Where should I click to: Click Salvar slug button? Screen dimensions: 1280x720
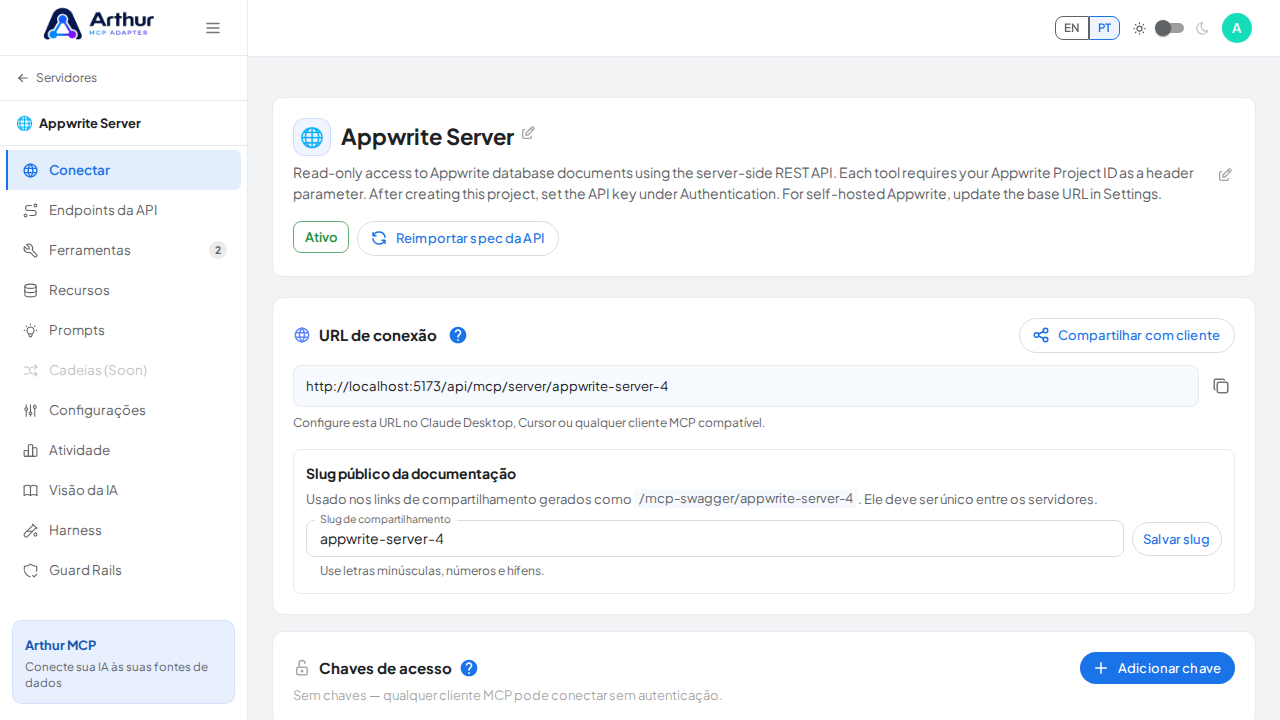(1177, 539)
